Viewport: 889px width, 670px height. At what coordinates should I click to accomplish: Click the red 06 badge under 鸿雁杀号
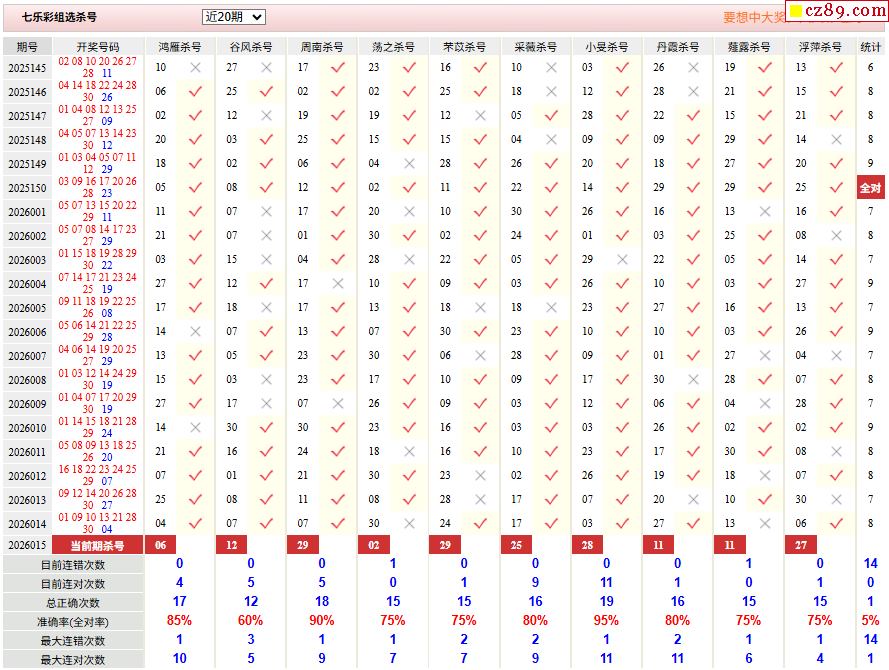pyautogui.click(x=161, y=545)
